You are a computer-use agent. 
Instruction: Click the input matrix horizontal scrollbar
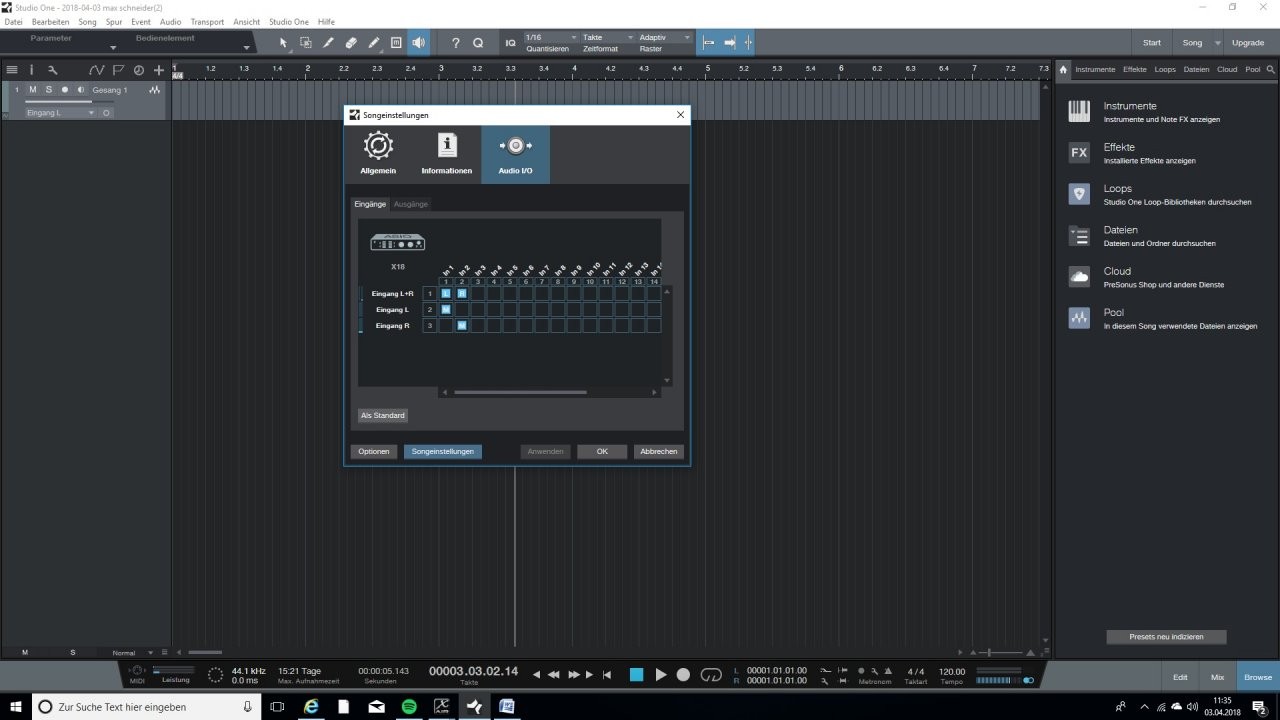(520, 392)
